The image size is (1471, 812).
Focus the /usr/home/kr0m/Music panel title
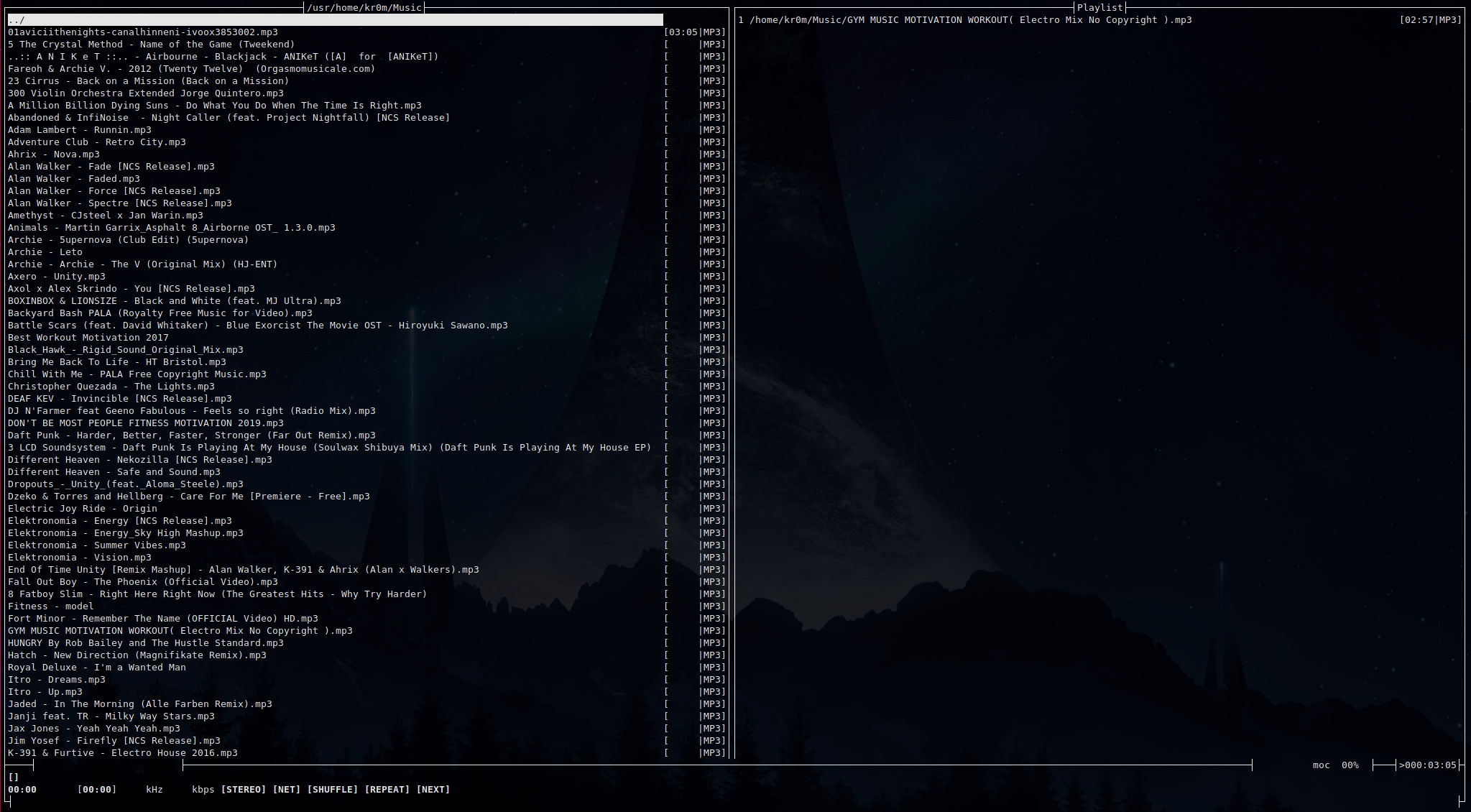pyautogui.click(x=364, y=7)
